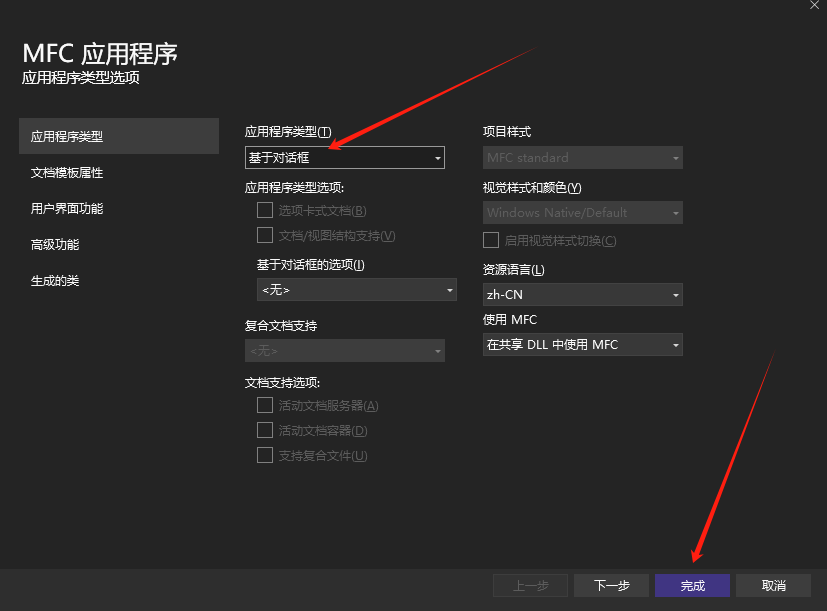Toggle the 支持复合文件 checkbox
The image size is (827, 611).
click(x=265, y=455)
